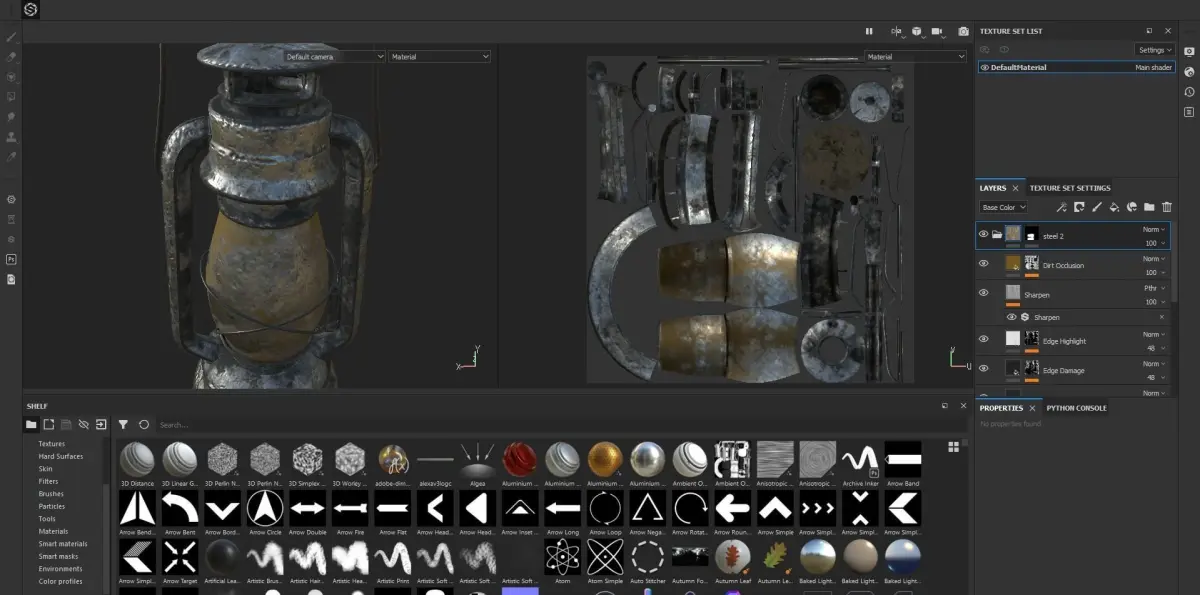Open the display settings icon on right dock

tap(1189, 52)
